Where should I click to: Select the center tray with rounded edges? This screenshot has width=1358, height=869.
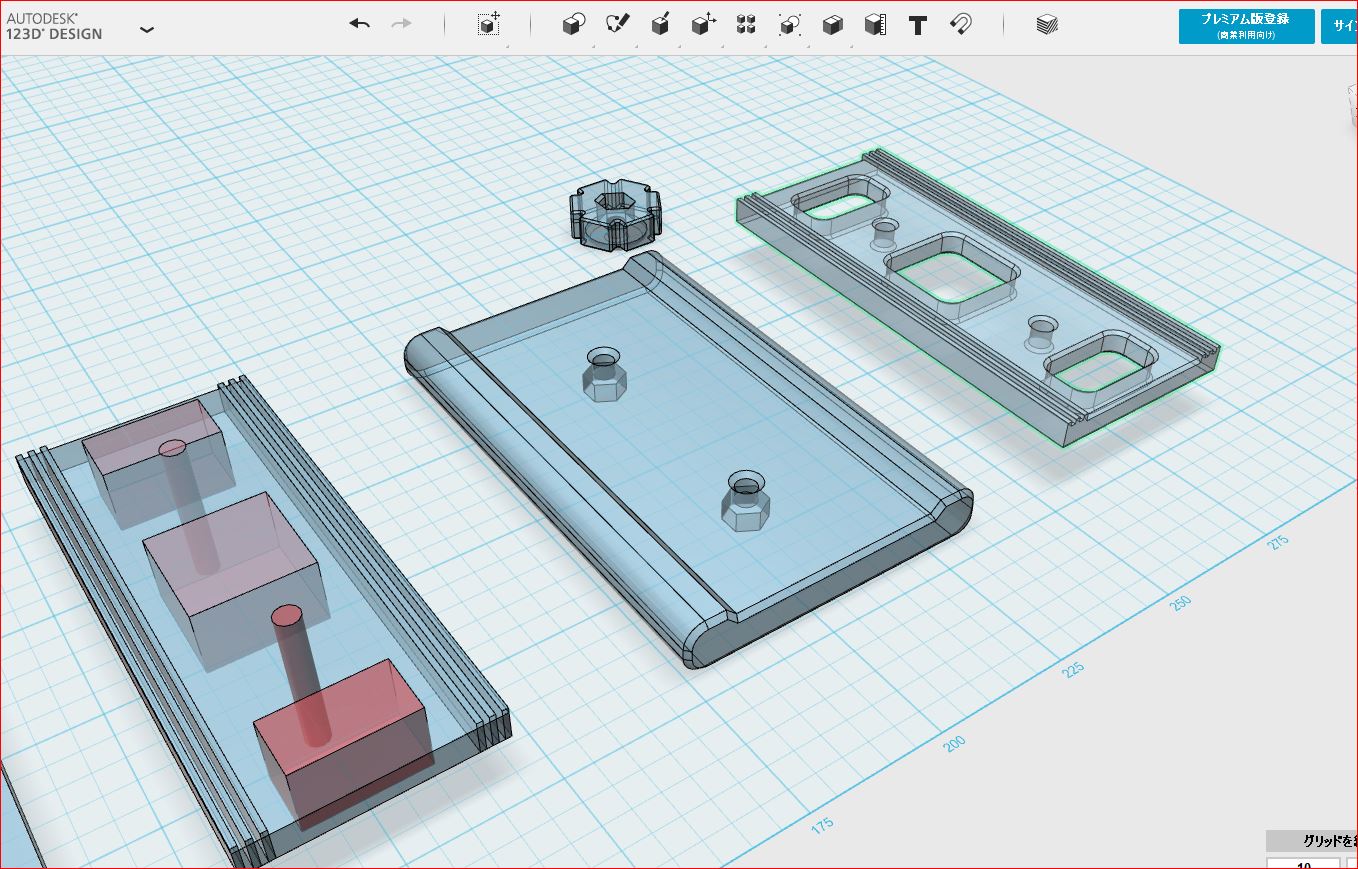point(690,460)
